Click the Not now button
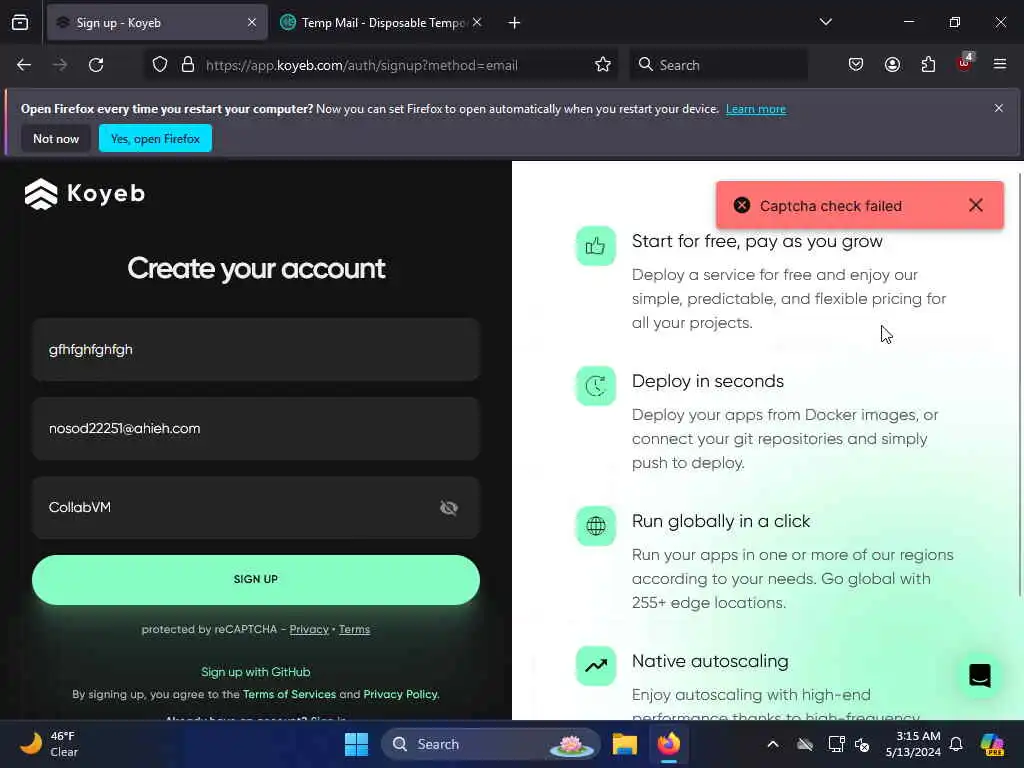Image resolution: width=1024 pixels, height=768 pixels. (56, 138)
